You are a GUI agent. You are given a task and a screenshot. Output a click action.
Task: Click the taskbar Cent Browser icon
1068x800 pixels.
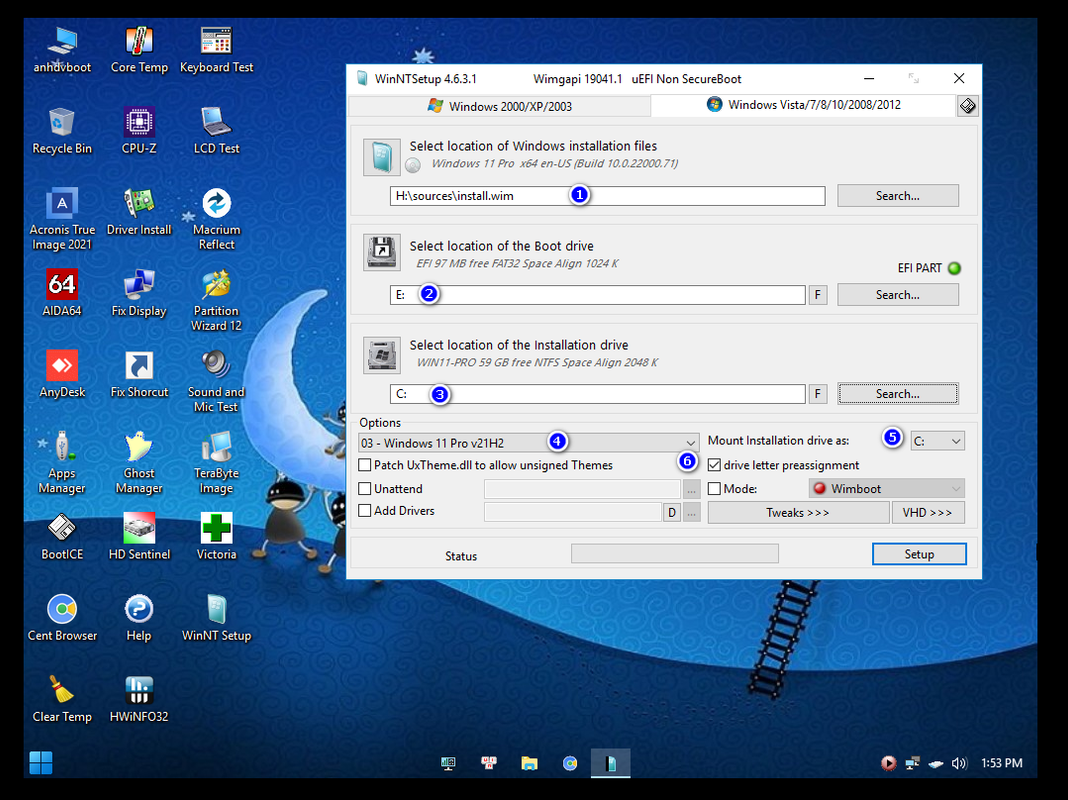tap(570, 763)
